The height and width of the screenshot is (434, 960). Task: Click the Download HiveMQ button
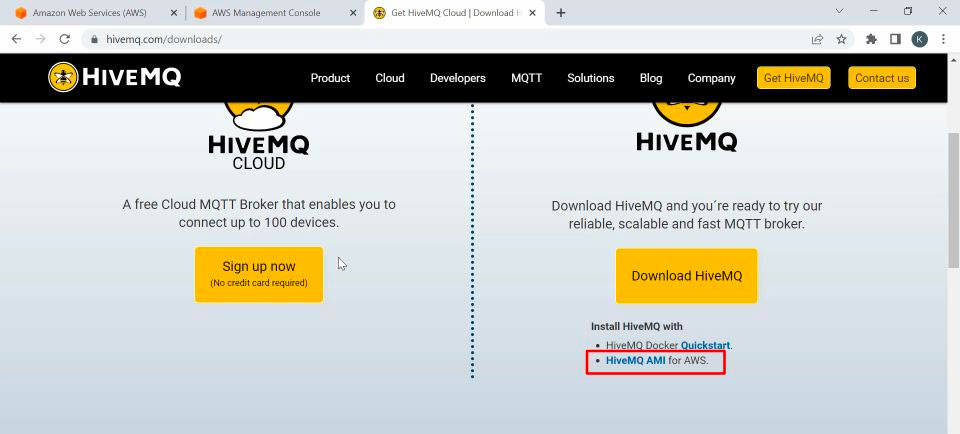[686, 275]
